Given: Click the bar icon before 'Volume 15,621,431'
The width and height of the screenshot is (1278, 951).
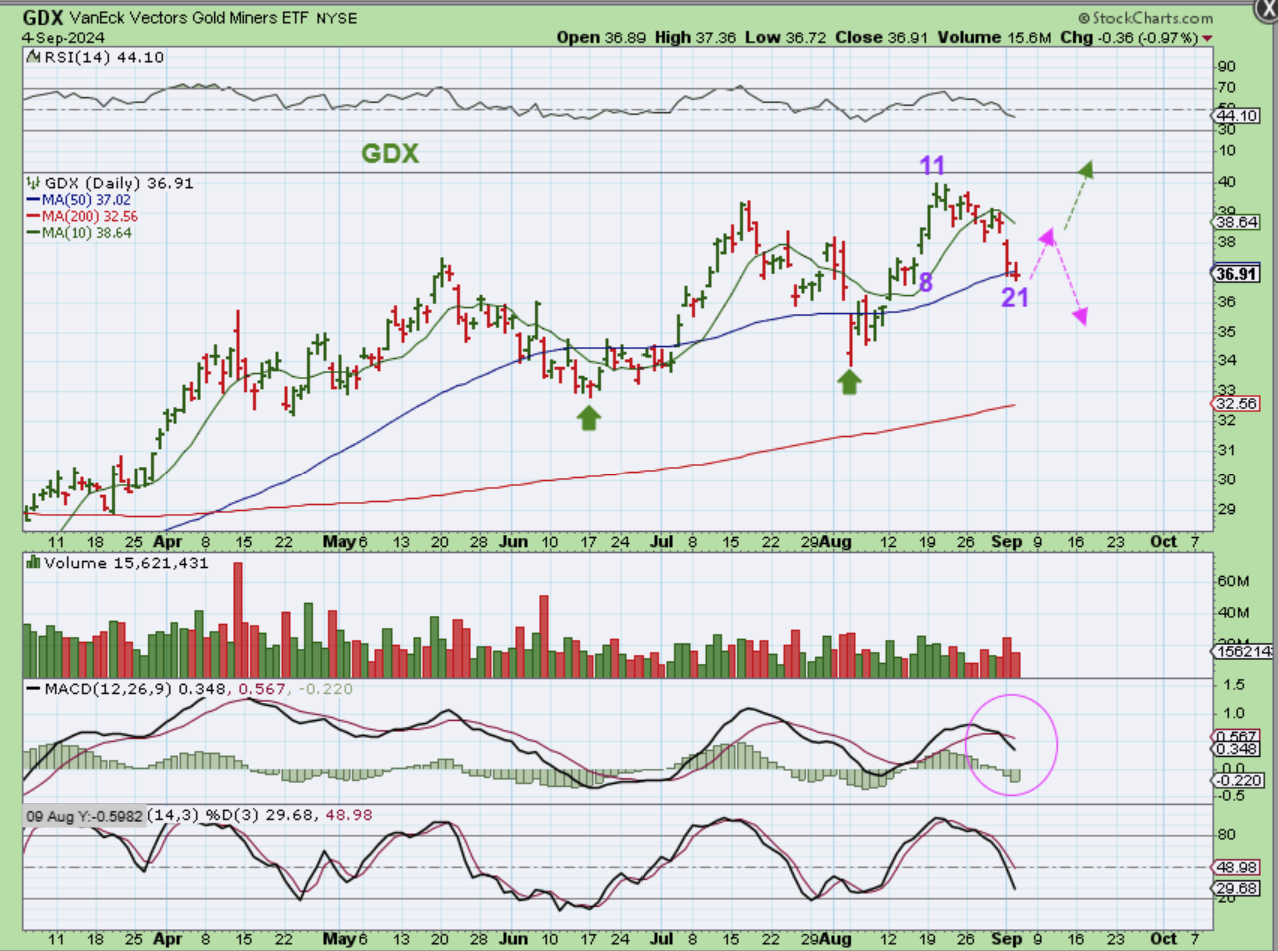Looking at the screenshot, I should point(34,563).
